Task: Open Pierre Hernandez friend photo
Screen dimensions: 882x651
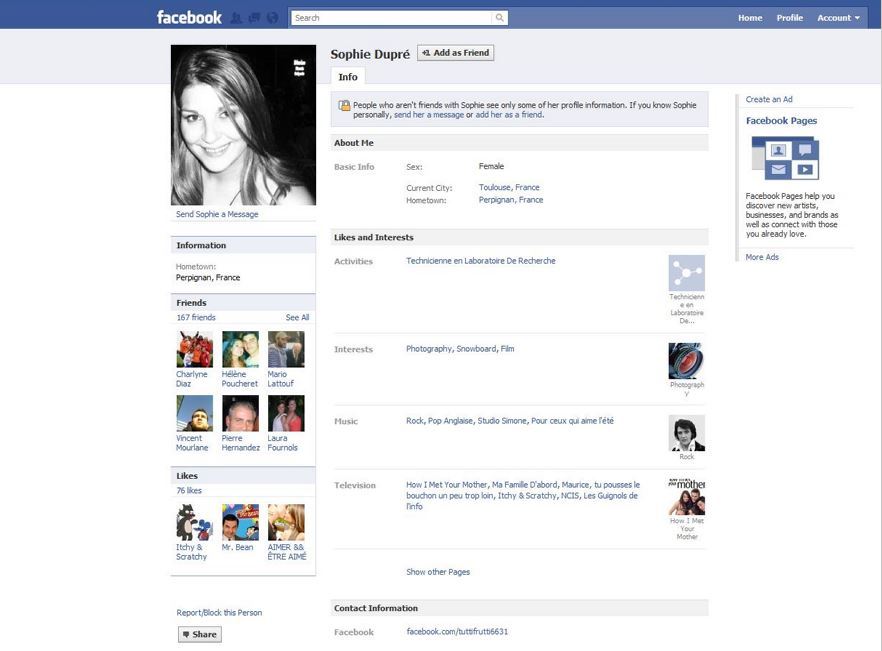Action: pos(240,413)
